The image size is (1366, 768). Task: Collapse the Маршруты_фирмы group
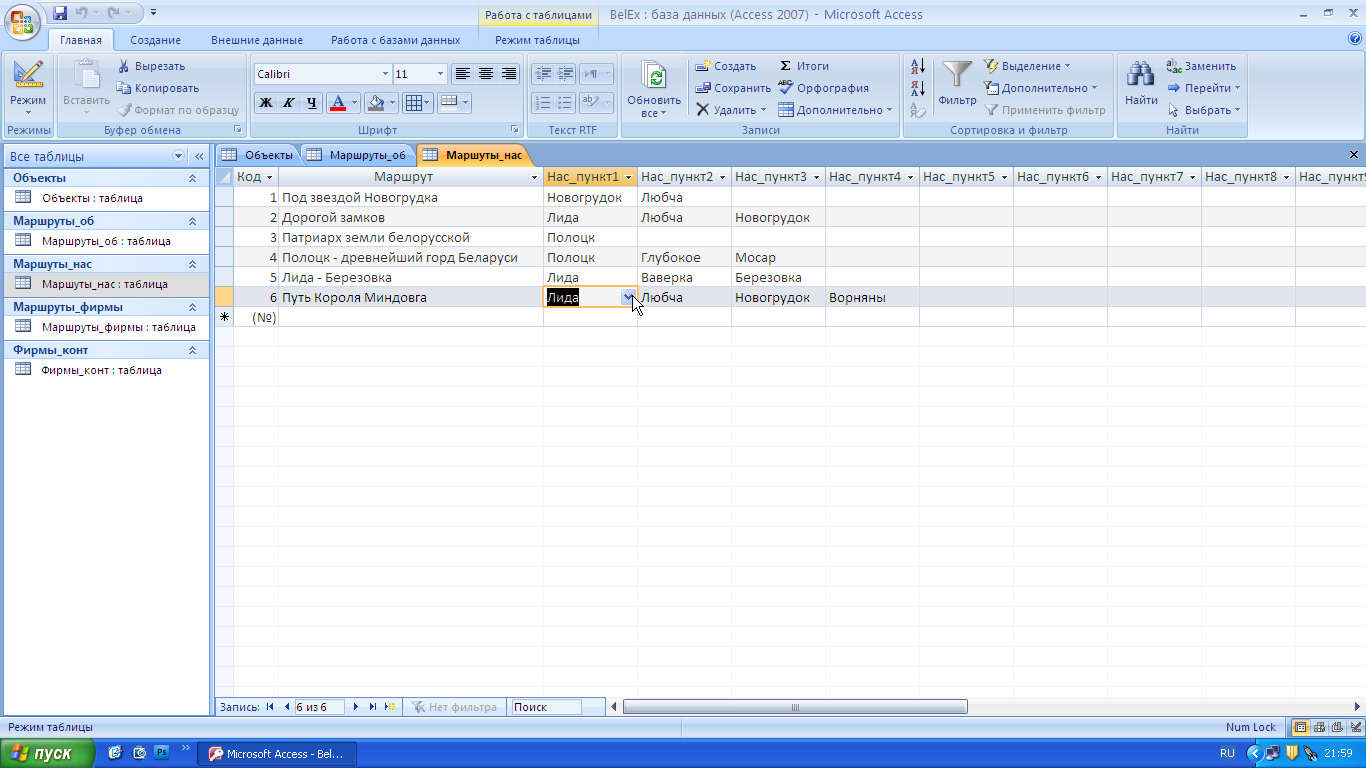[x=193, y=307]
